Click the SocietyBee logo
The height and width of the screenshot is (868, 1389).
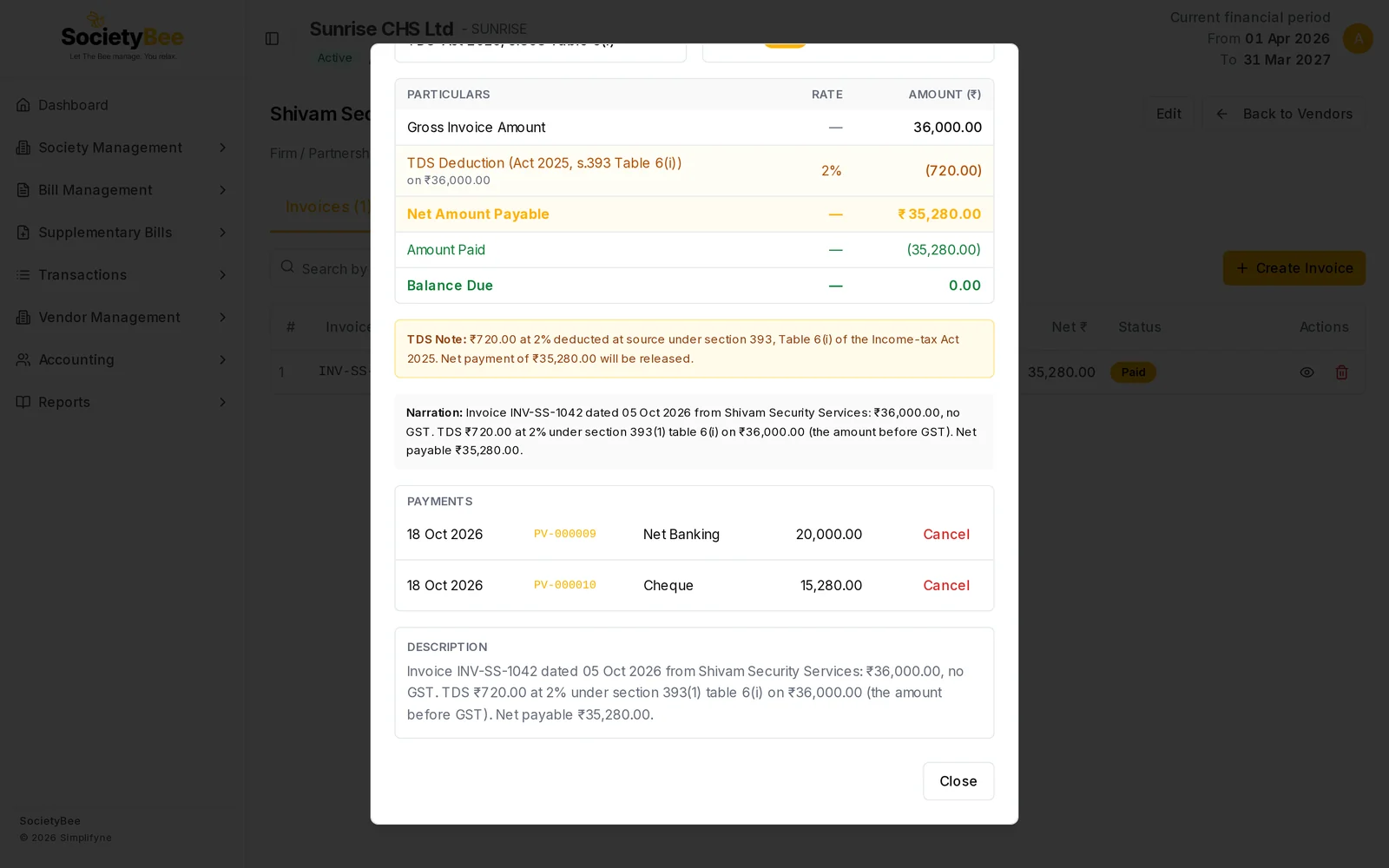[x=122, y=37]
